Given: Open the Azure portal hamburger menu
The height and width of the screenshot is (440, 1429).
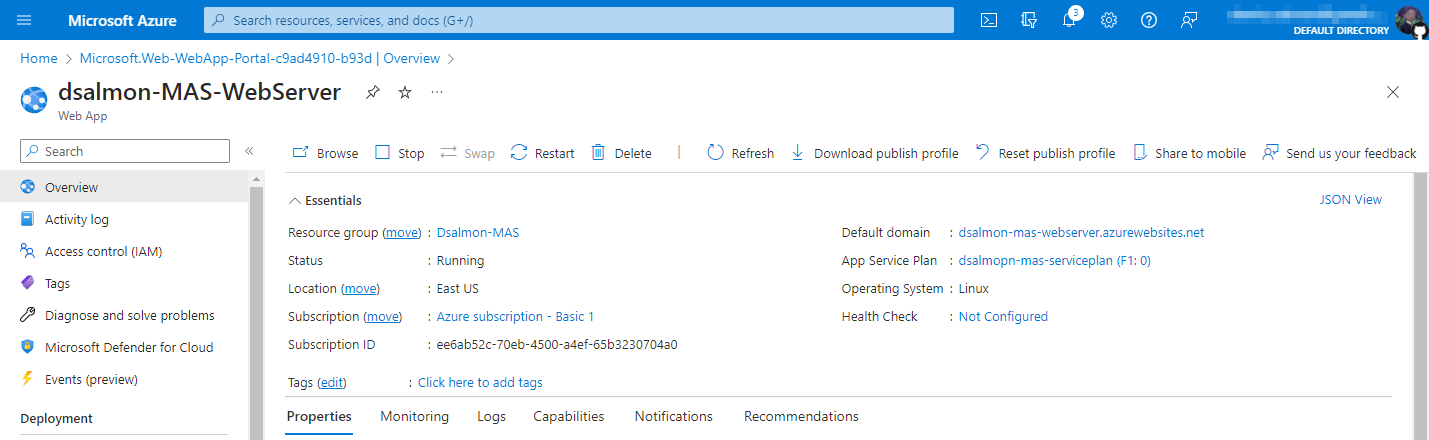Looking at the screenshot, I should tap(24, 20).
